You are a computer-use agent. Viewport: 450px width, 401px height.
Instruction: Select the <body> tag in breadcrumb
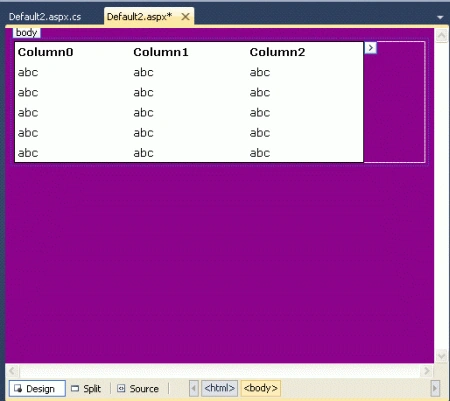[x=261, y=388]
